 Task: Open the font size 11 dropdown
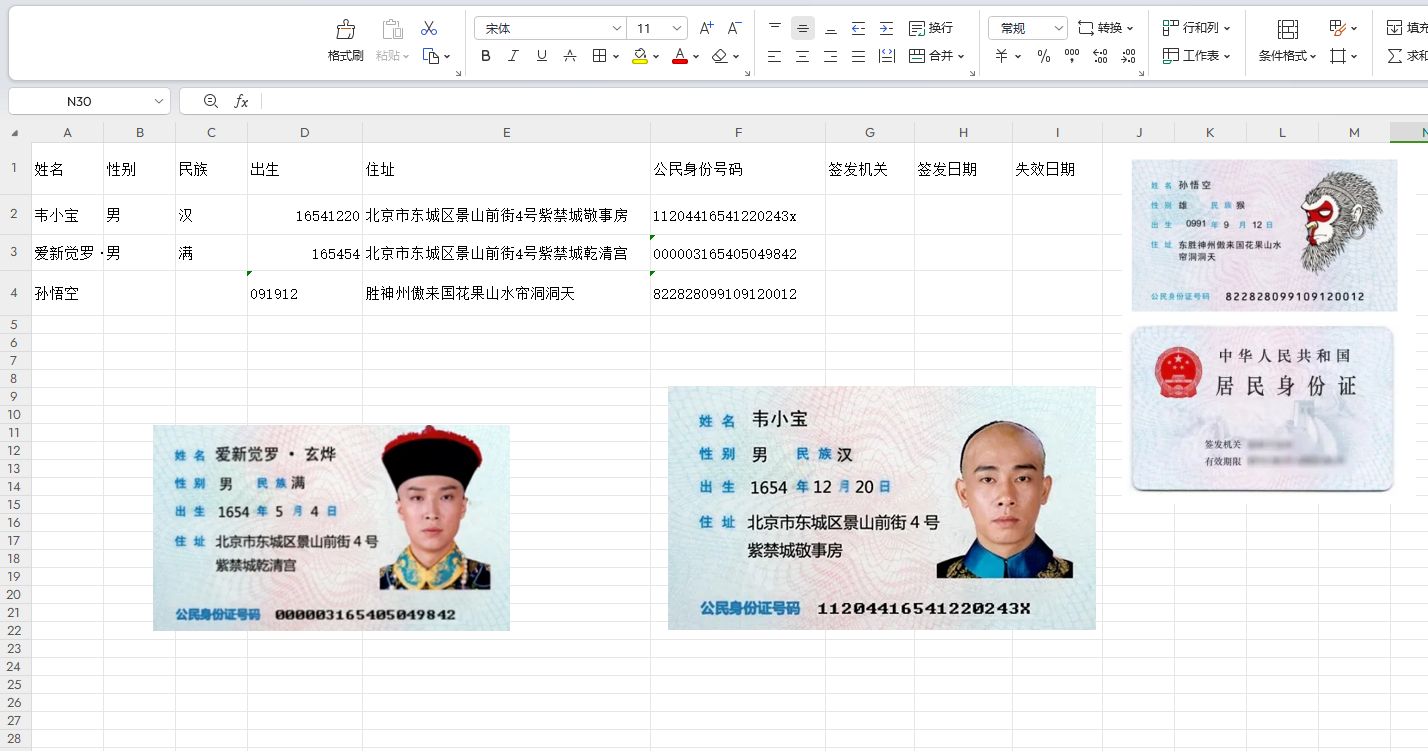pyautogui.click(x=677, y=28)
